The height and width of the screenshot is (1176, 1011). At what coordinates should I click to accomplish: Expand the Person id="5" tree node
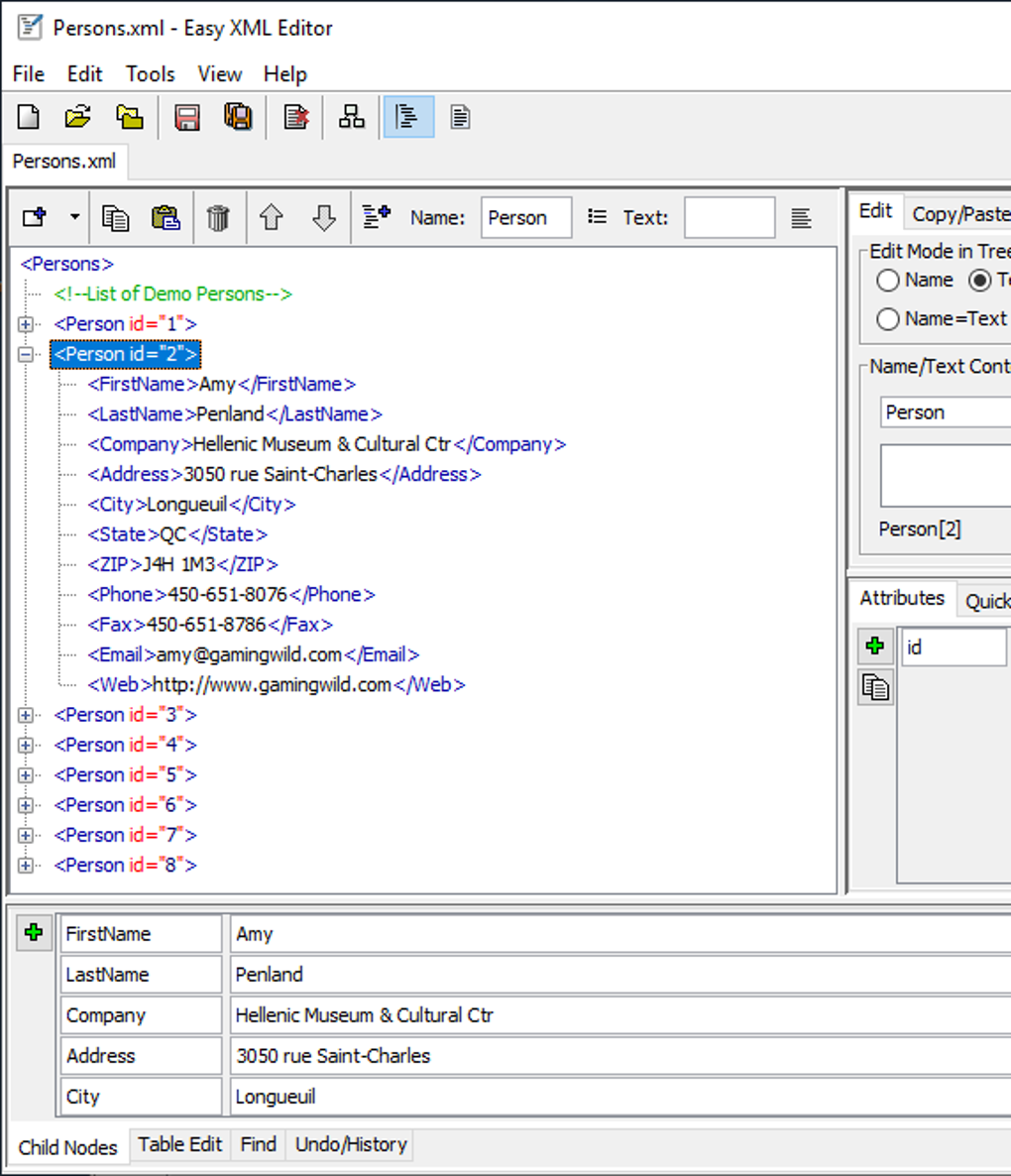point(26,775)
